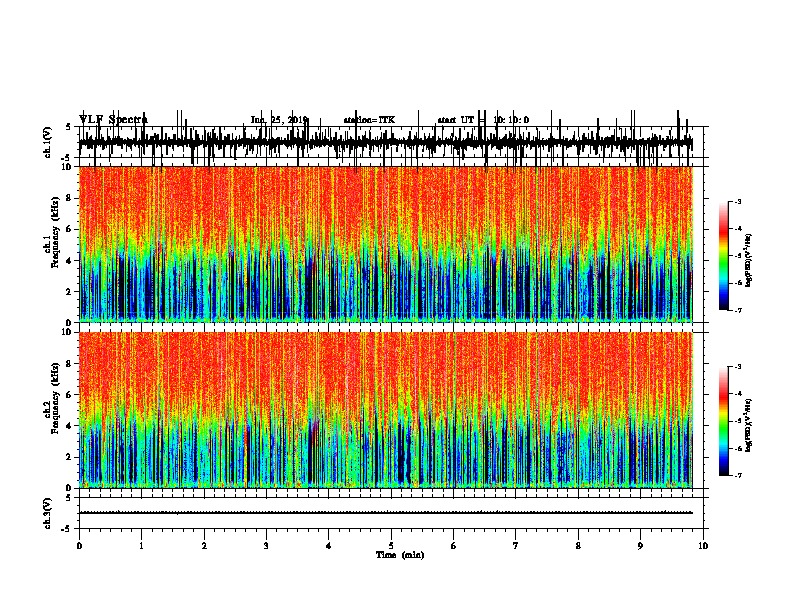792x612 pixels.
Task: Click the '1' time axis tick label
Action: click(142, 546)
